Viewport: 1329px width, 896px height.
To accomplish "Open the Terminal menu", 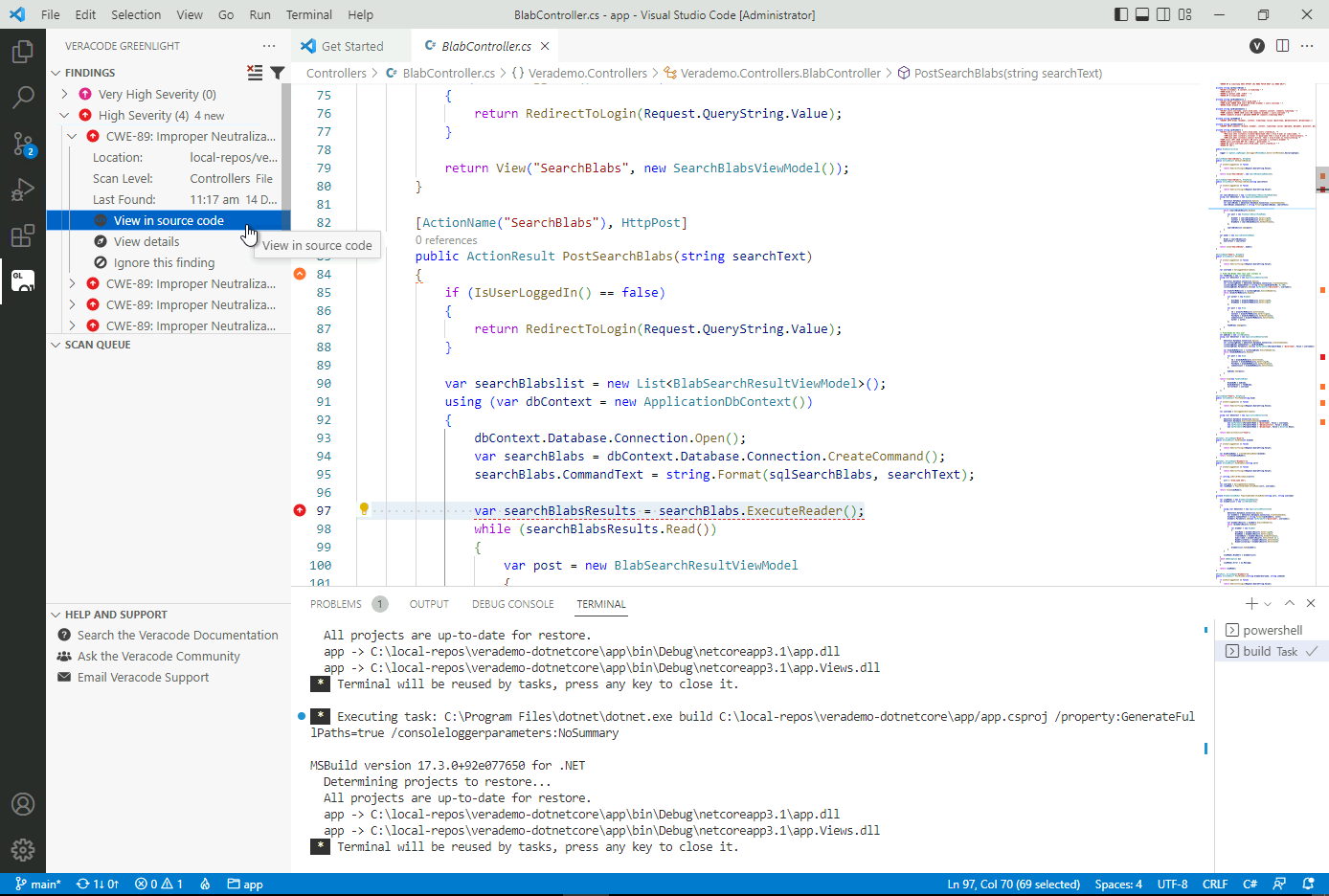I will click(309, 14).
